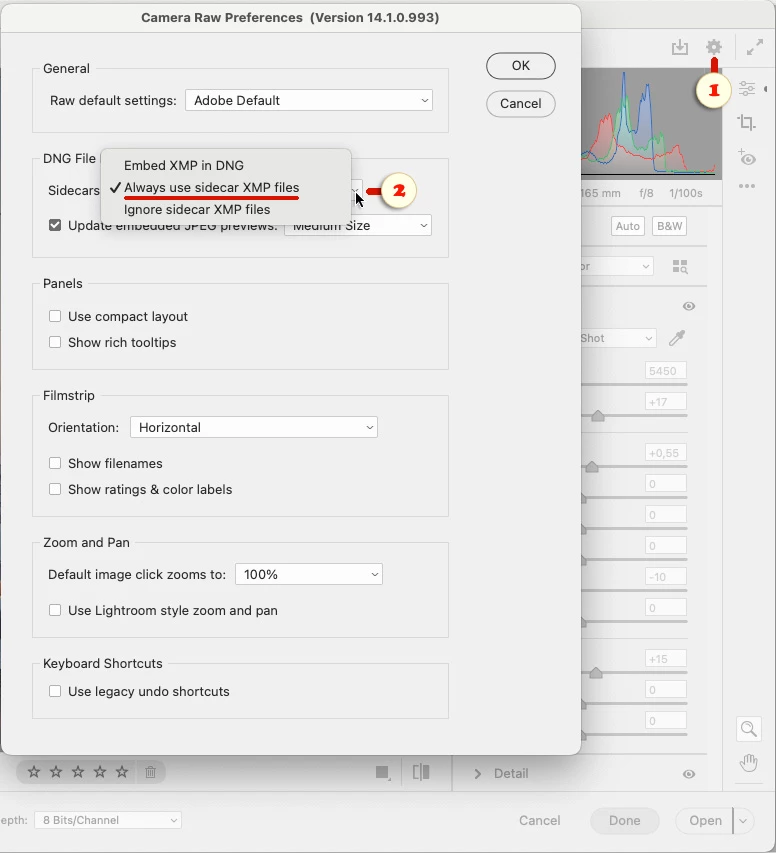Click the B&W button
The width and height of the screenshot is (776, 853).
(669, 226)
